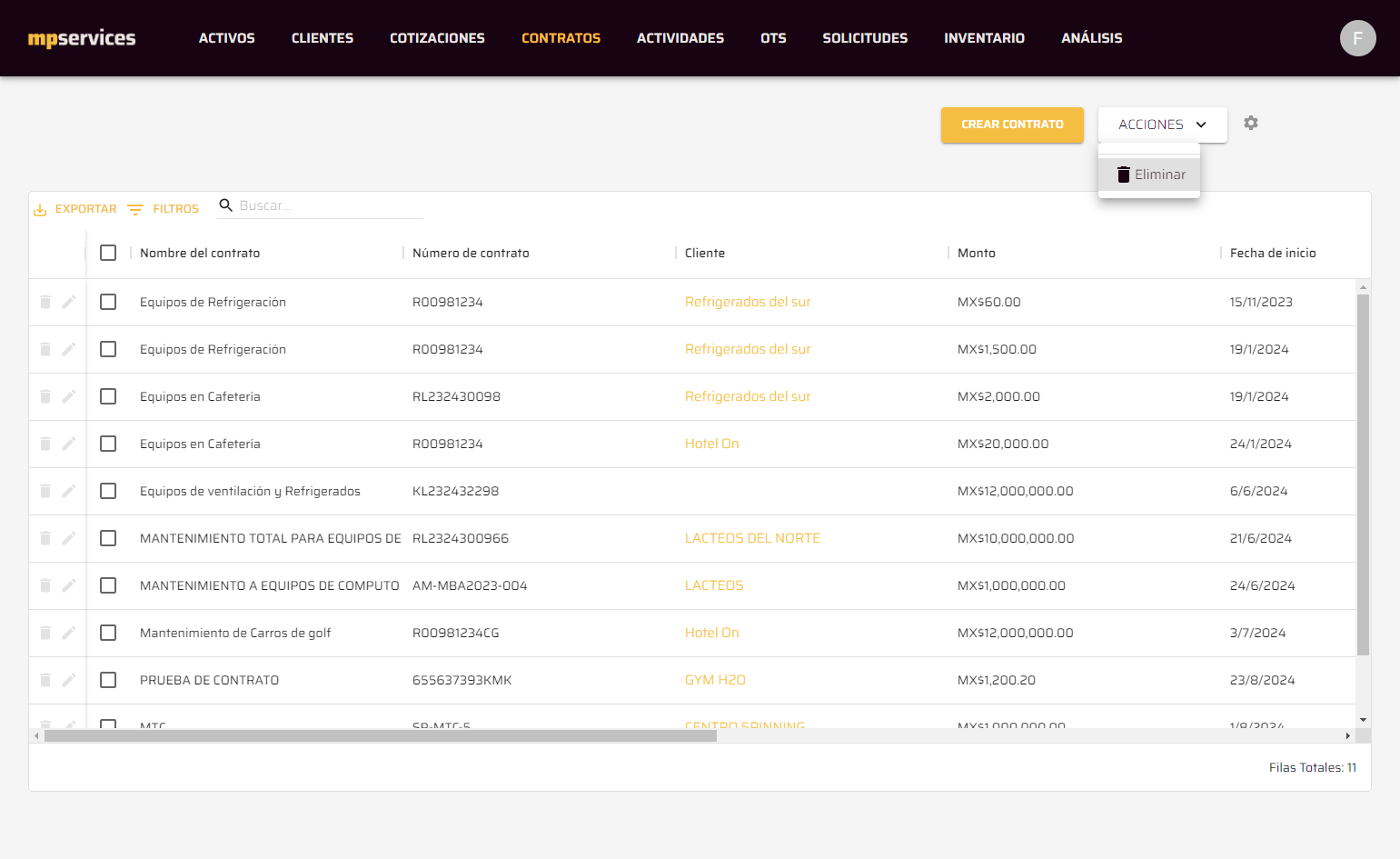
Task: Click trash icon next to Eliminar
Action: [1124, 175]
